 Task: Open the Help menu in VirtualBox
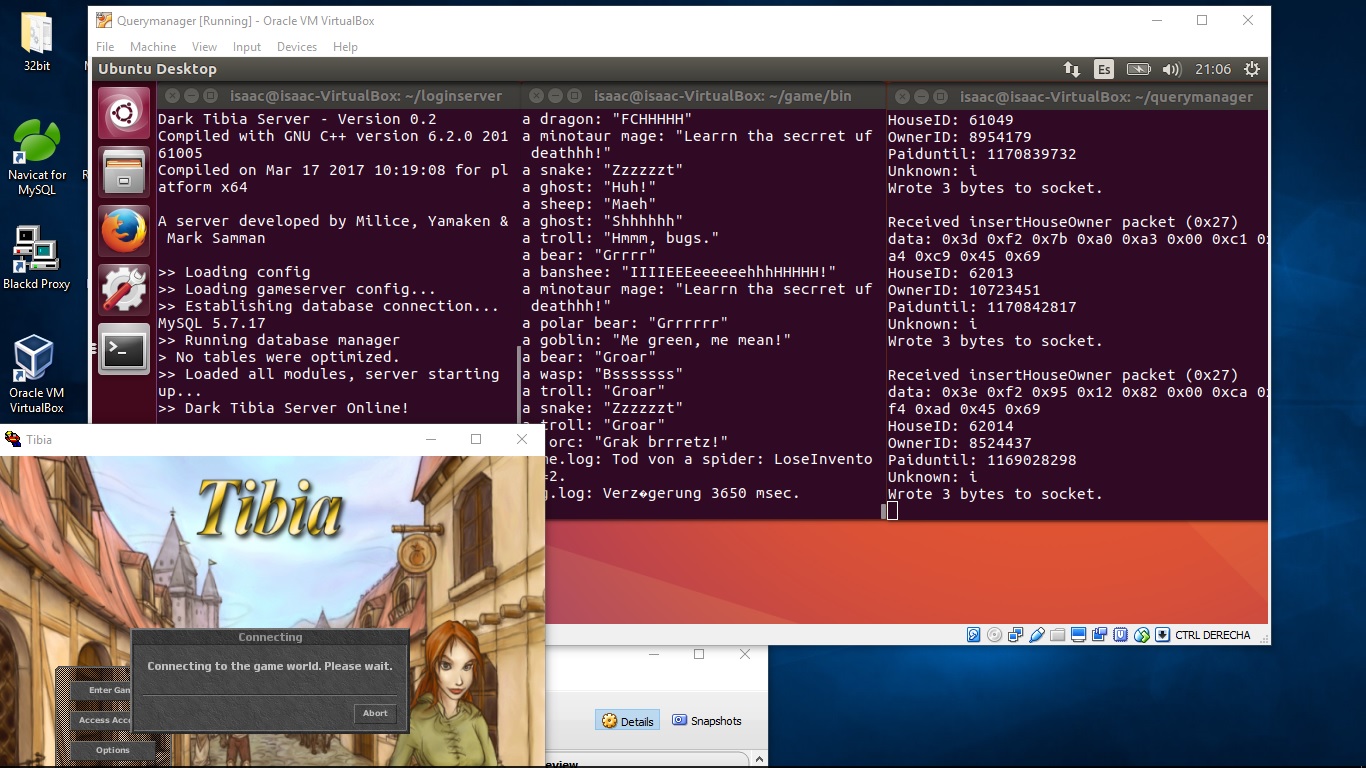click(345, 47)
